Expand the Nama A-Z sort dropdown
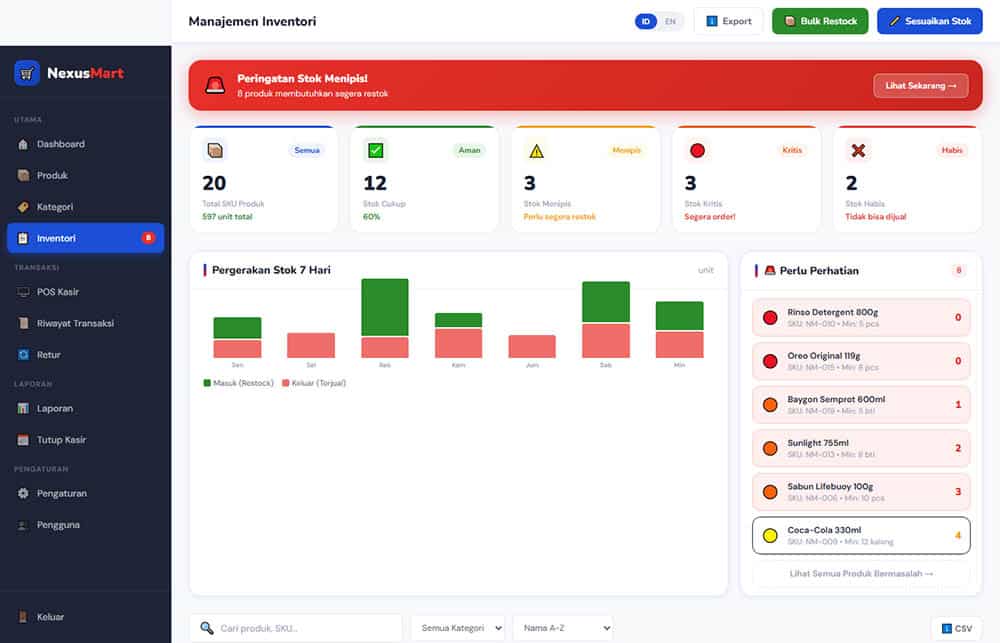 tap(563, 628)
